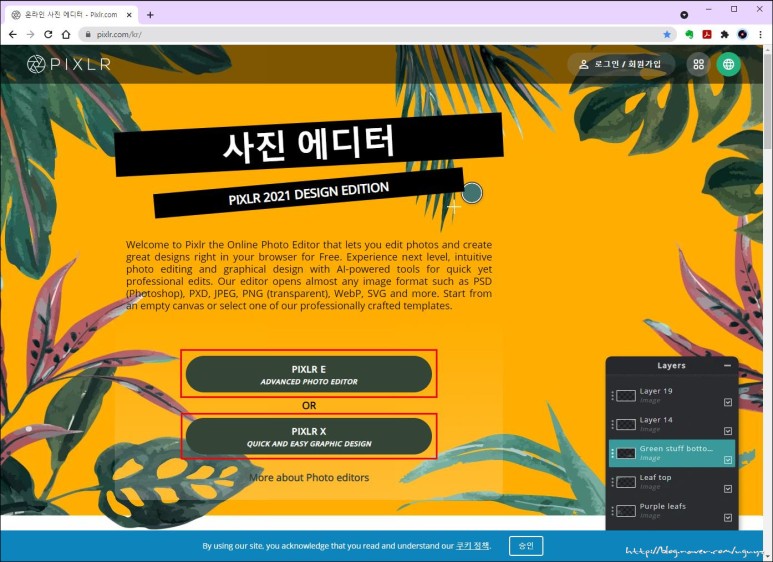
Task: Select Layer 19 thumbnail in Layers panel
Action: [626, 395]
